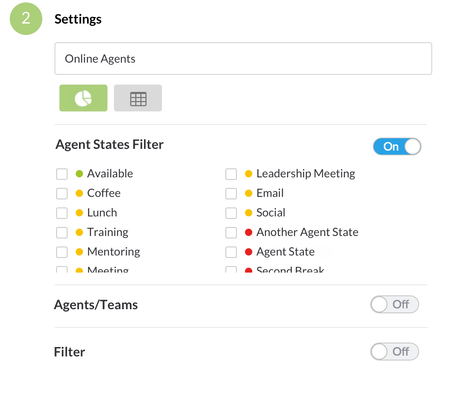Switch to the table grid view icon
This screenshot has width=470, height=393.
click(138, 98)
